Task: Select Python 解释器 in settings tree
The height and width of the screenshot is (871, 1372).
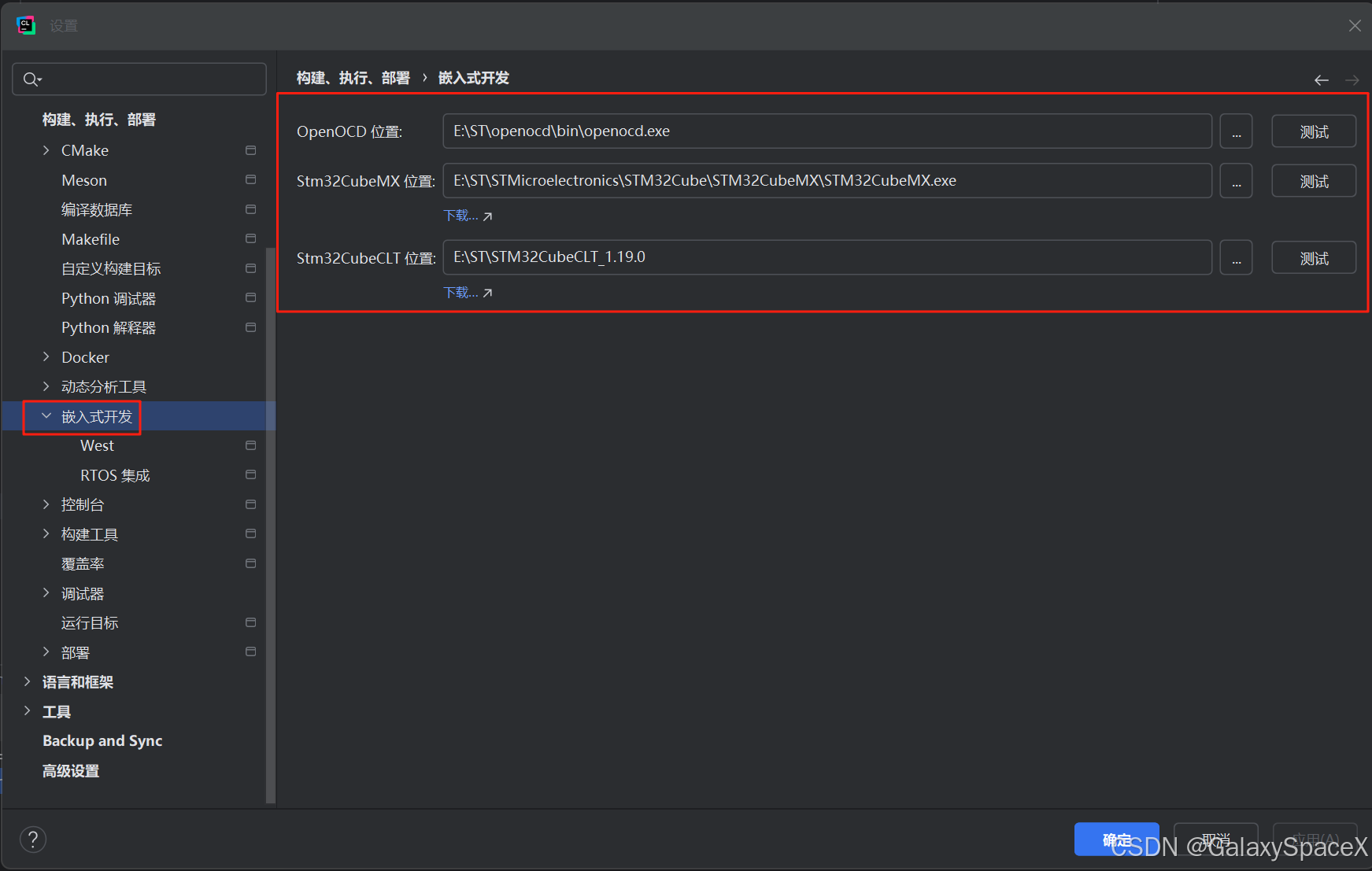Action: click(x=109, y=327)
